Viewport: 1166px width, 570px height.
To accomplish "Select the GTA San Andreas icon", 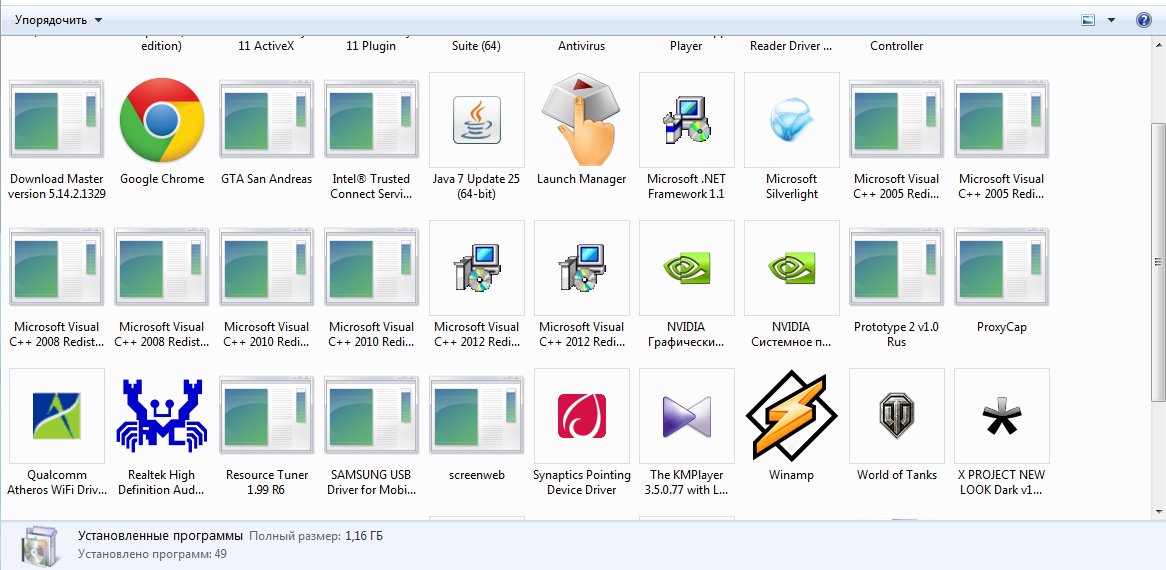I will 266,120.
